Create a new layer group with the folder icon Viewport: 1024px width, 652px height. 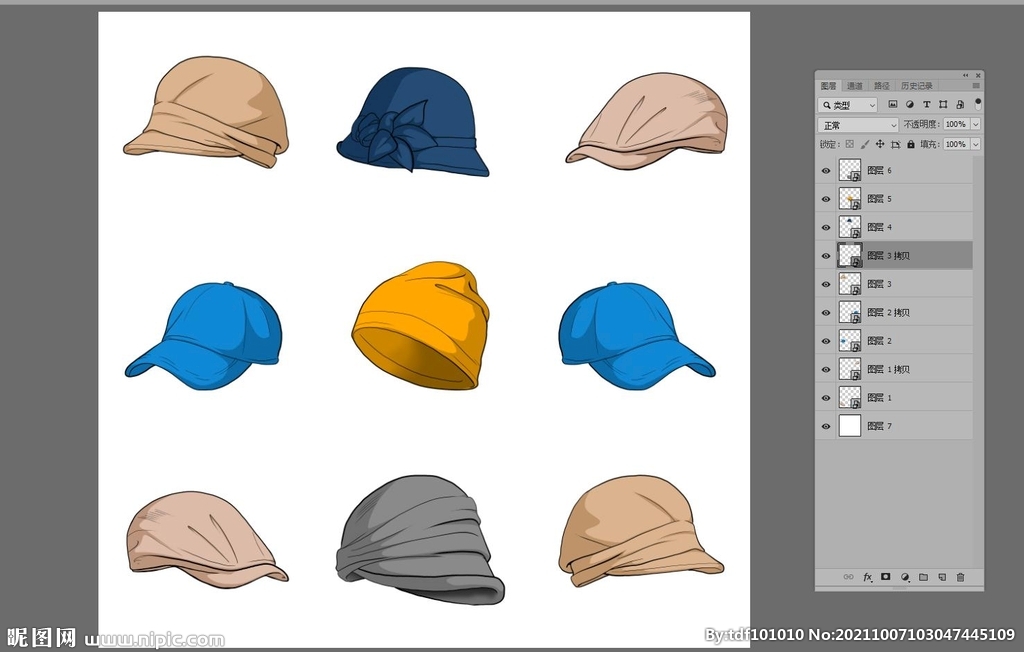[923, 577]
